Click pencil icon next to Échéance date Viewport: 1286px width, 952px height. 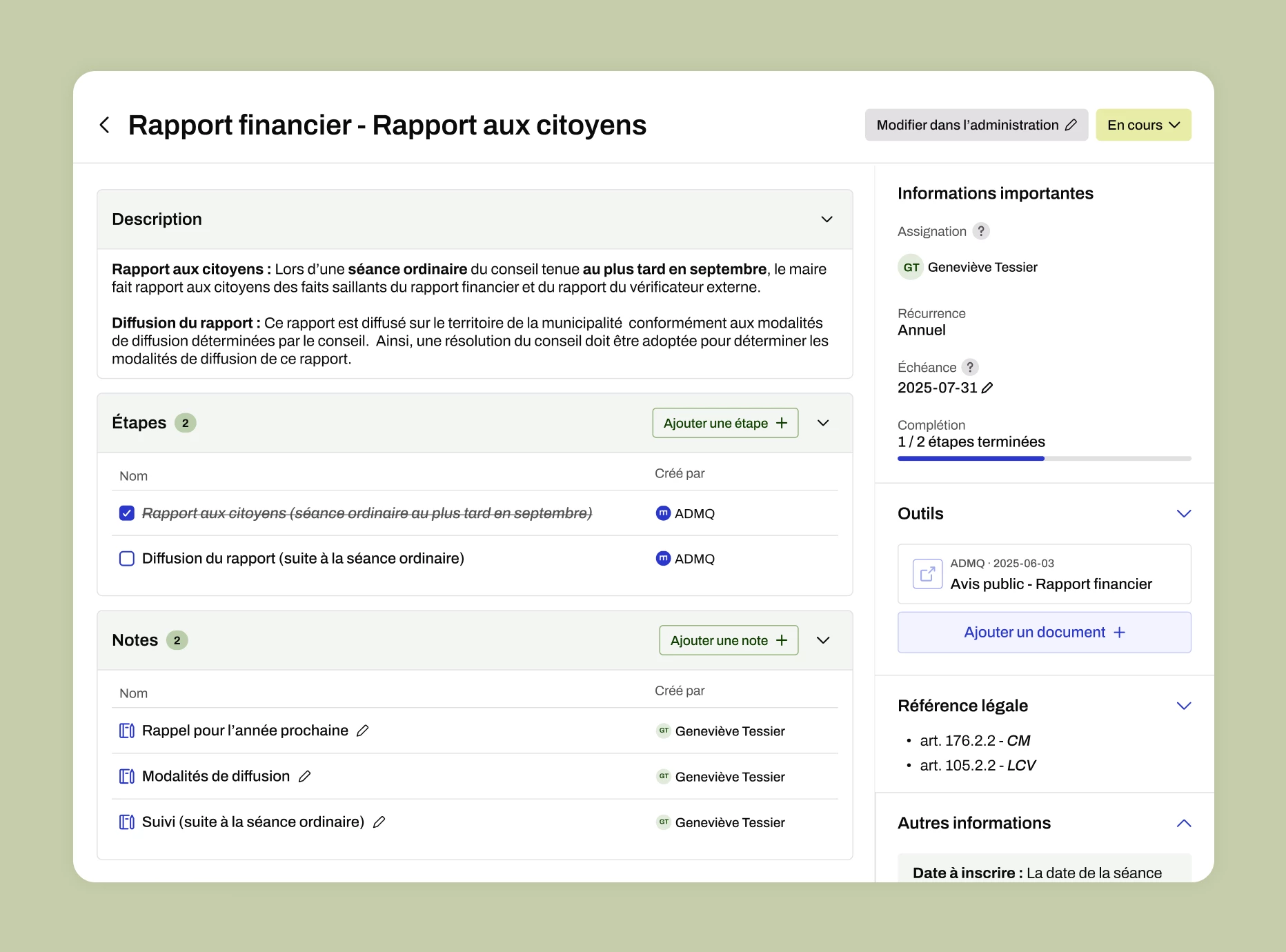[x=987, y=388]
